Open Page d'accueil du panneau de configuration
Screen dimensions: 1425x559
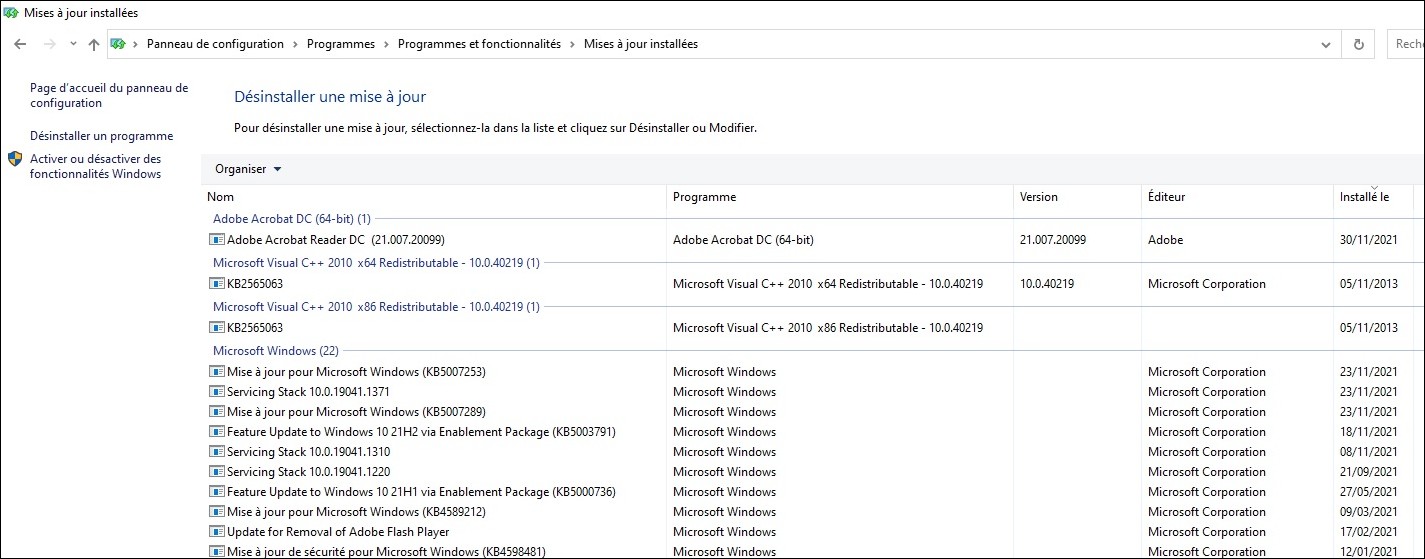point(109,95)
